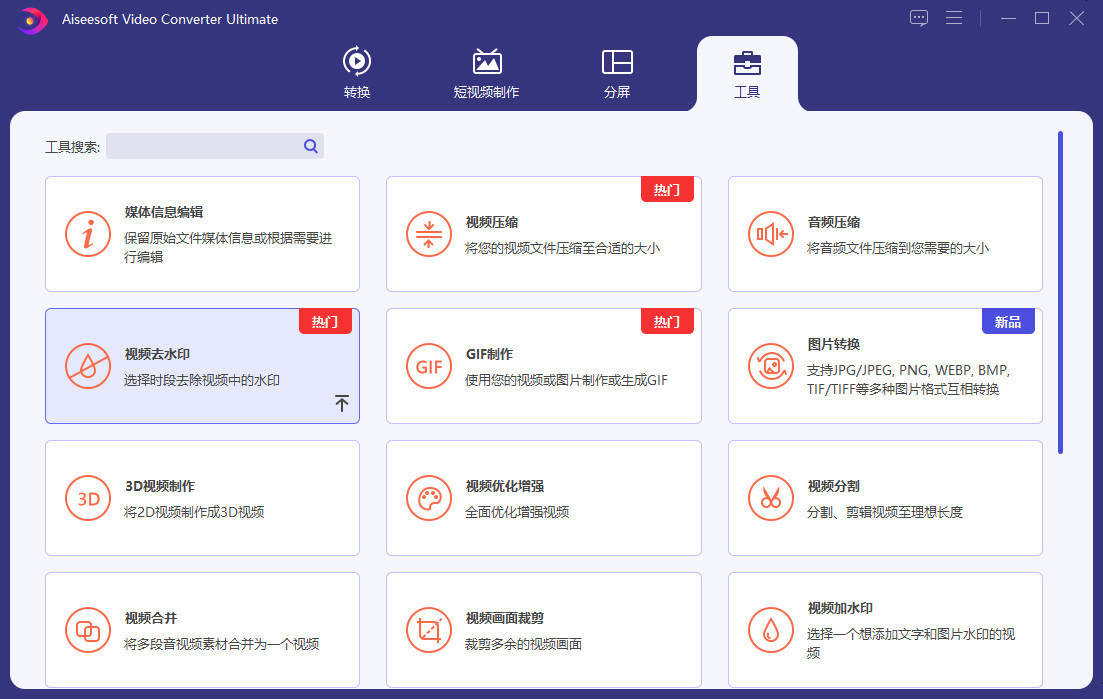Open the 视频分割 video splitter tool
The image size is (1103, 699).
(x=884, y=498)
